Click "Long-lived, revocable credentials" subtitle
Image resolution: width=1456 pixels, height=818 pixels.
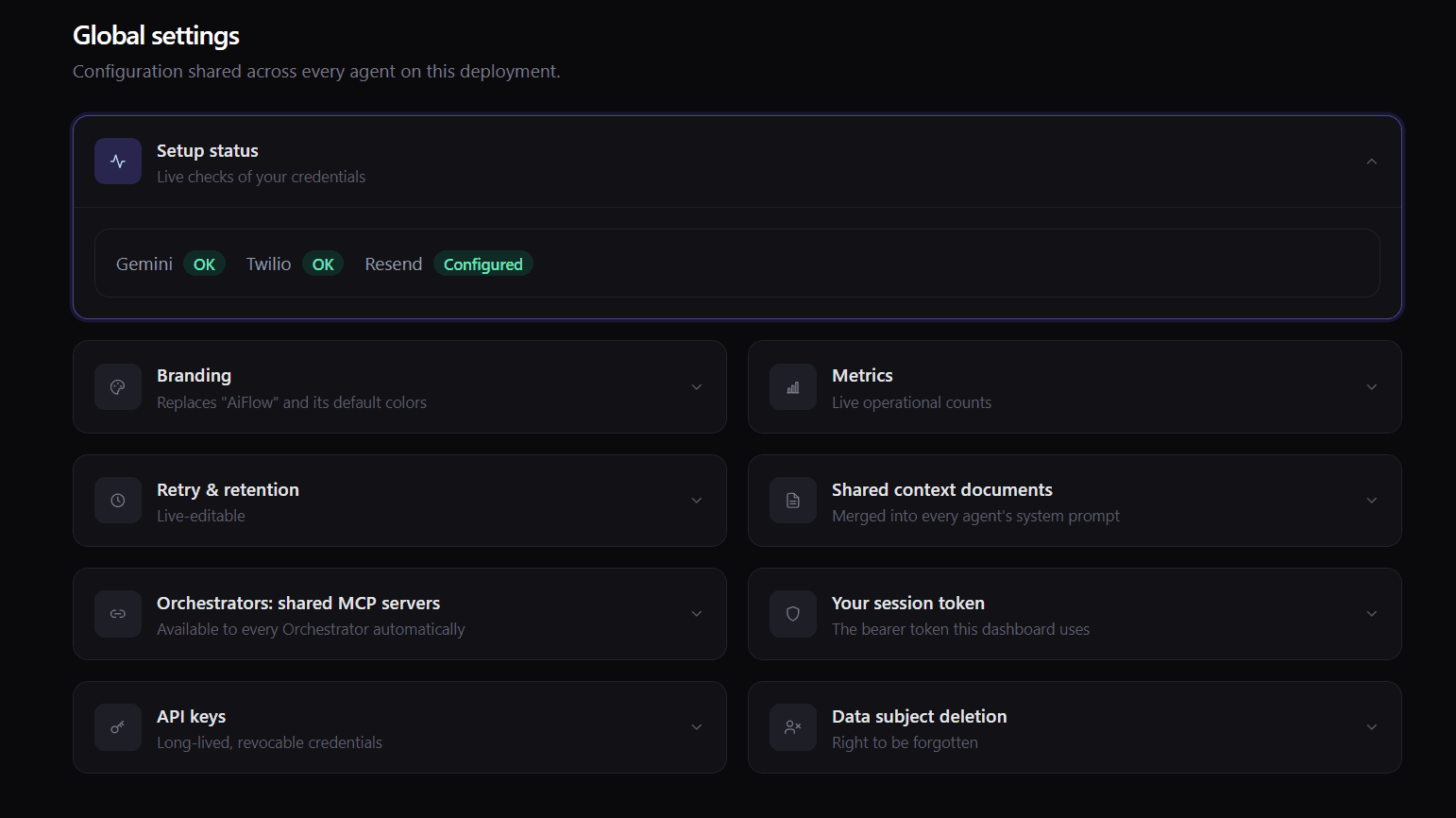click(269, 743)
